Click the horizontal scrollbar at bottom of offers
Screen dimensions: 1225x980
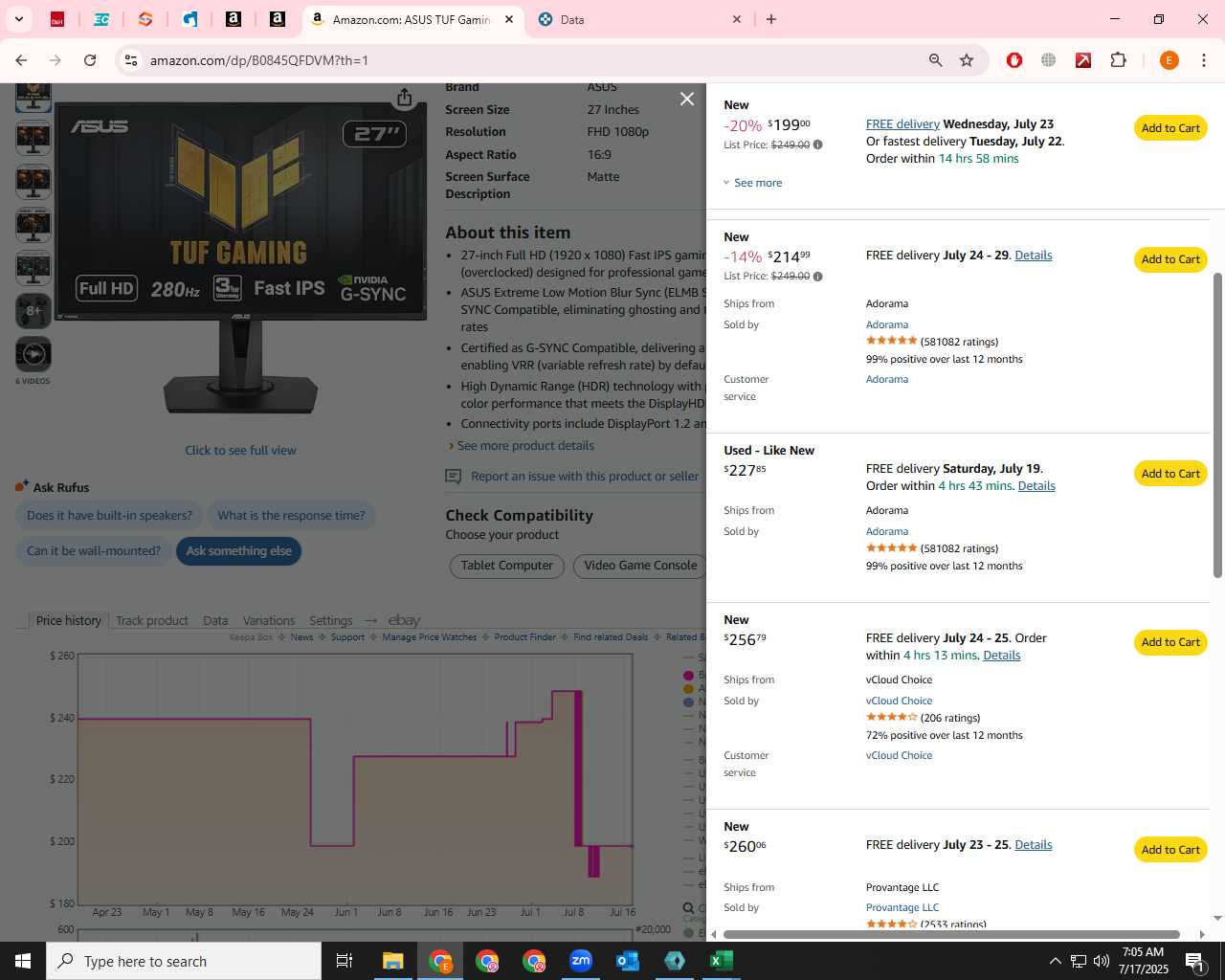tap(951, 934)
